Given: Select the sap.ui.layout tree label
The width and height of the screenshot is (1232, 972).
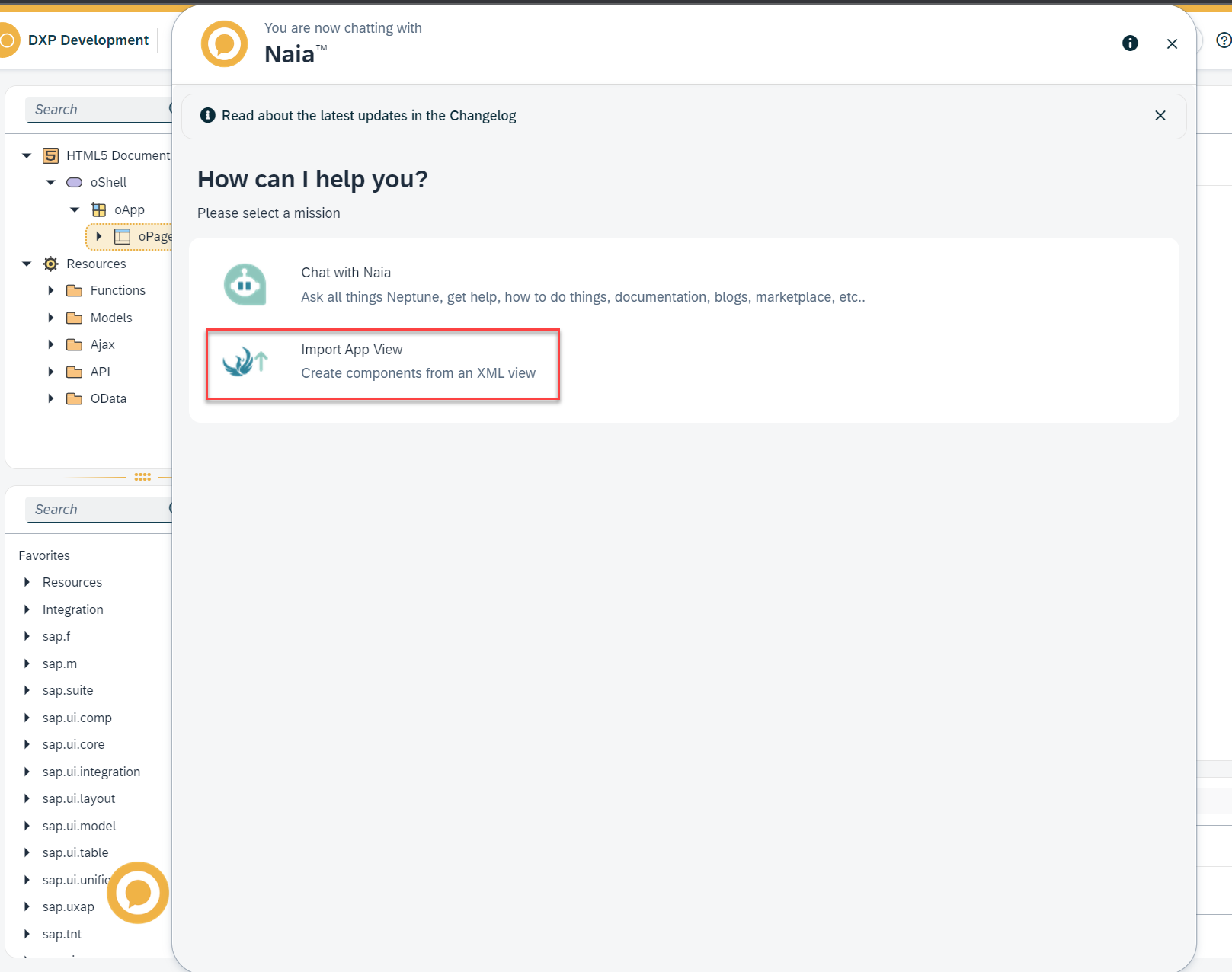Looking at the screenshot, I should point(78,798).
